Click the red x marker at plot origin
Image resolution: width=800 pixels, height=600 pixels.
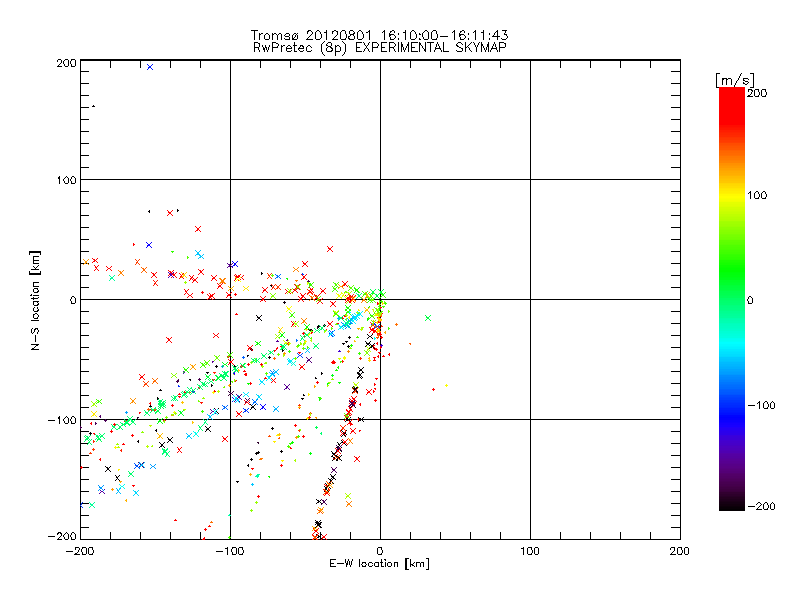coord(379,300)
